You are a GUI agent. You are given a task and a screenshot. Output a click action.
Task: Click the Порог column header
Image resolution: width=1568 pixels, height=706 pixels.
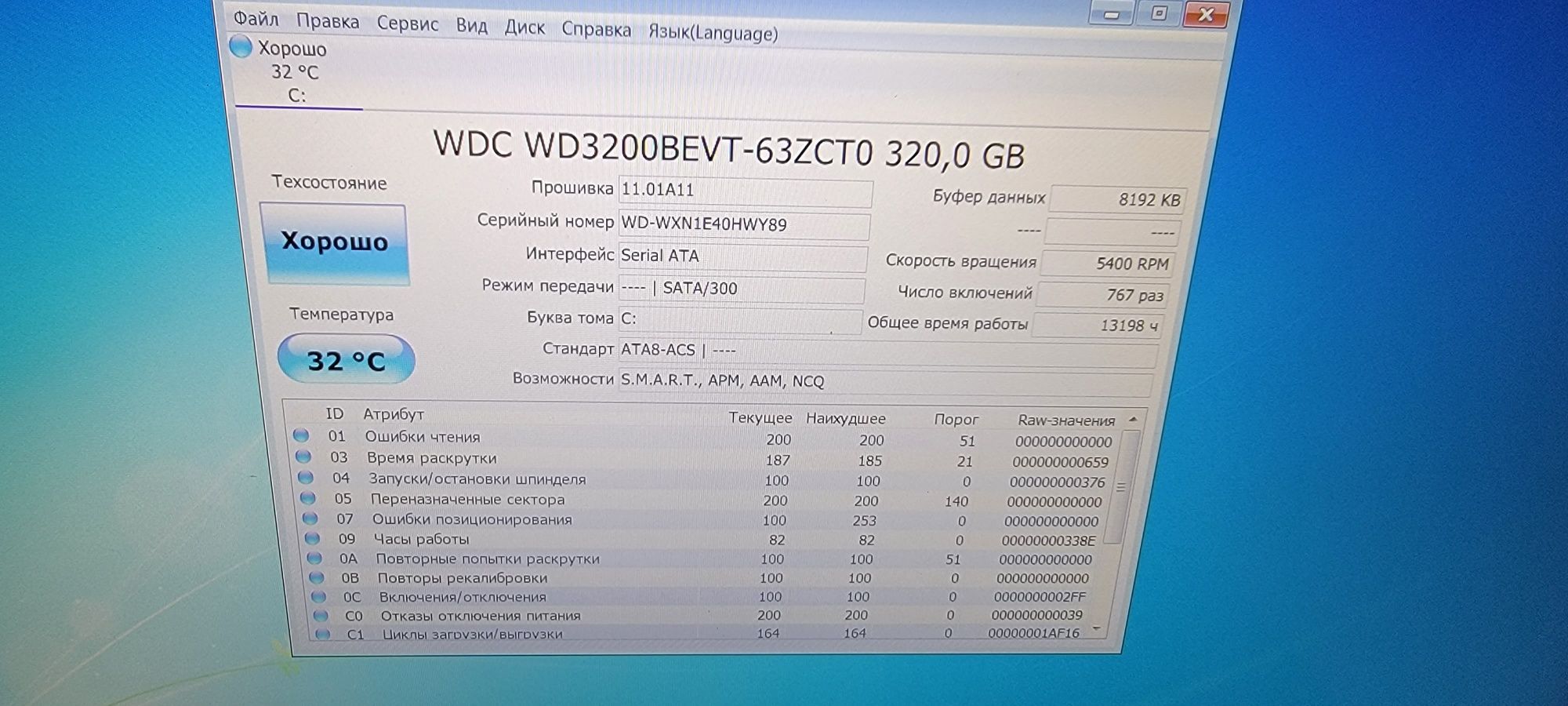point(956,420)
